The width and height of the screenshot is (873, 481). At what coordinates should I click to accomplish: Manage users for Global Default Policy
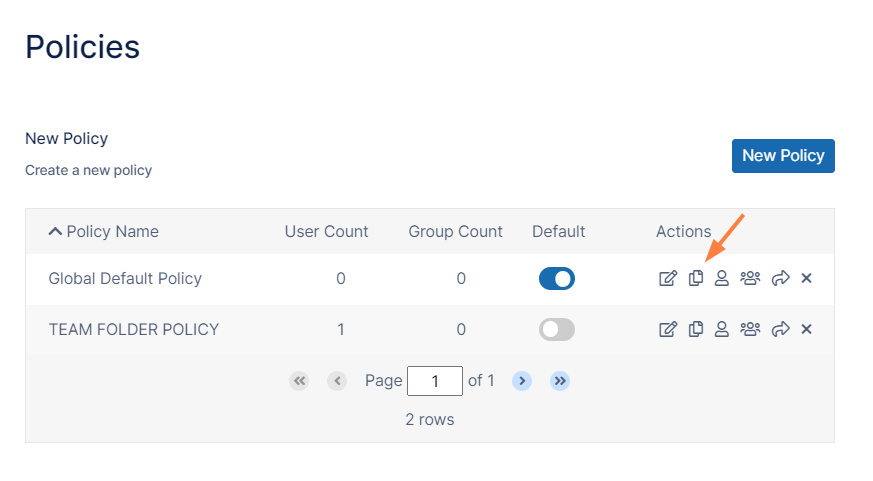coord(721,278)
